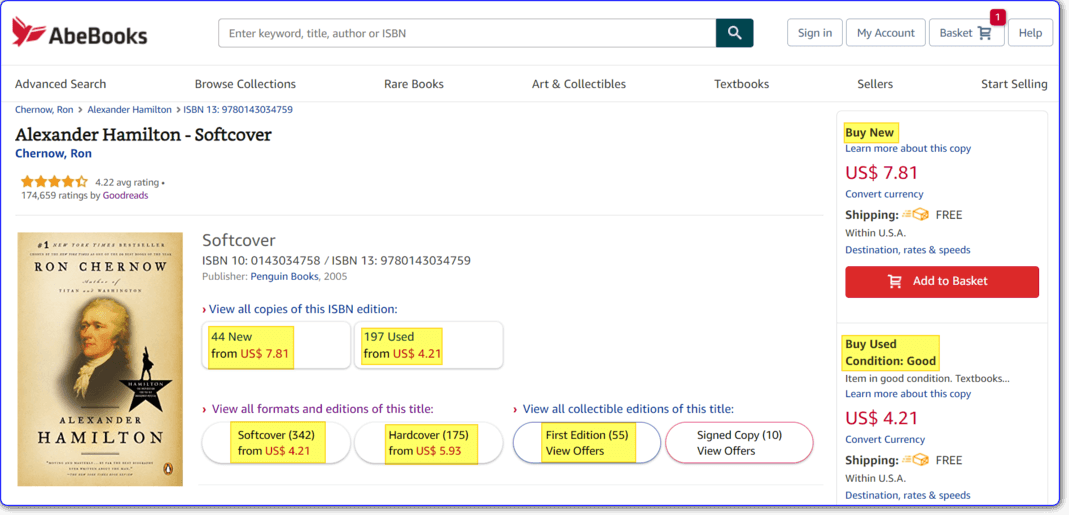1069x515 pixels.
Task: Choose the Hardcover (175) format
Action: click(428, 443)
